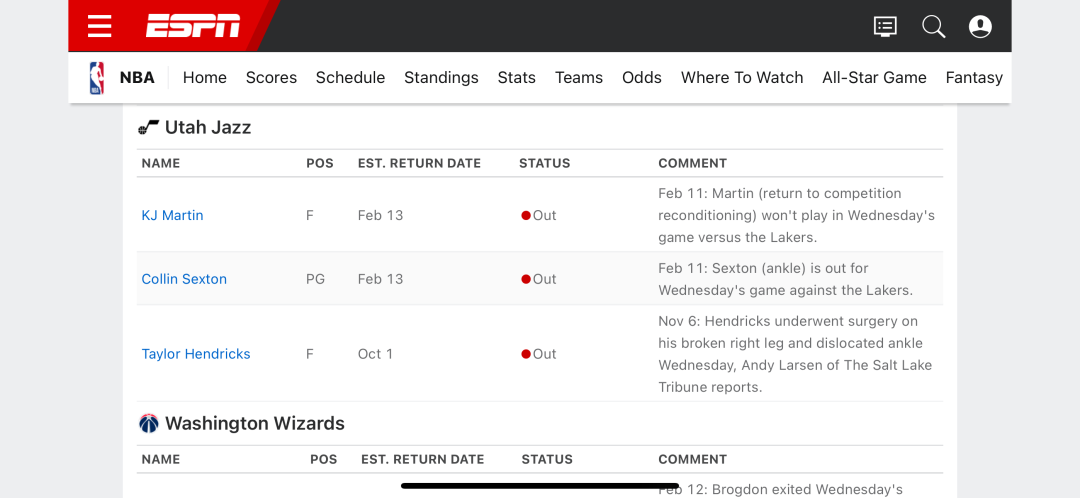
Task: Open the Stats section
Action: 516,77
